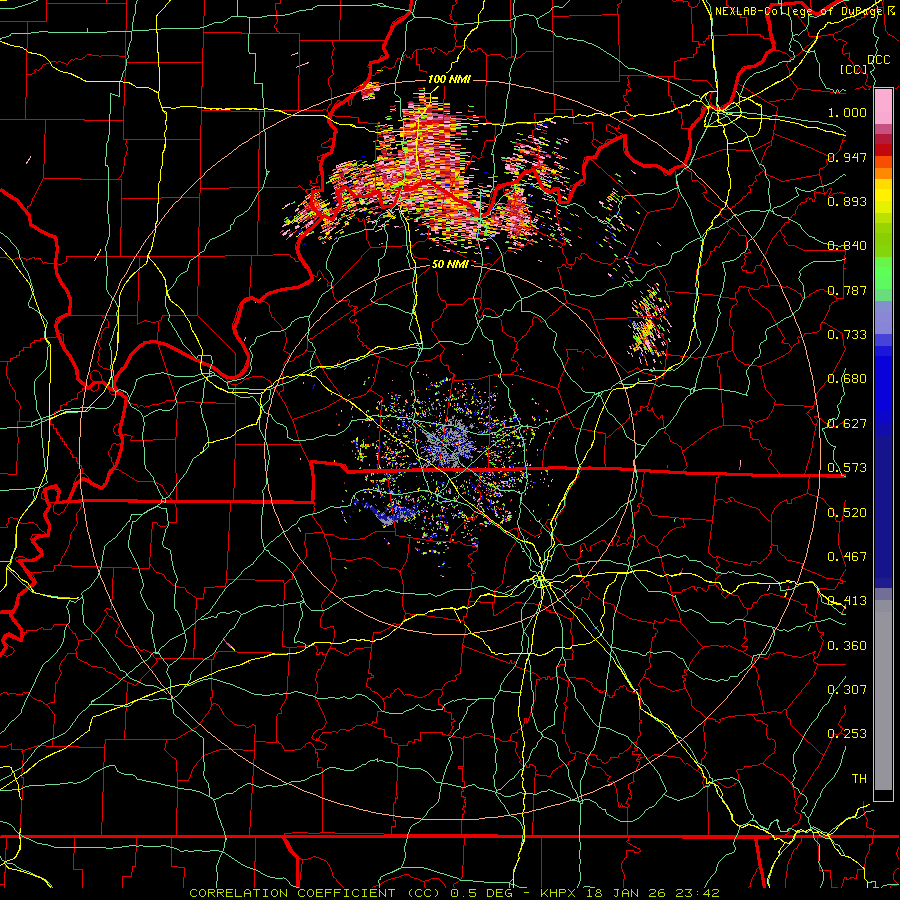Click the 0.253 color scale value
Image resolution: width=900 pixels, height=900 pixels.
click(847, 734)
